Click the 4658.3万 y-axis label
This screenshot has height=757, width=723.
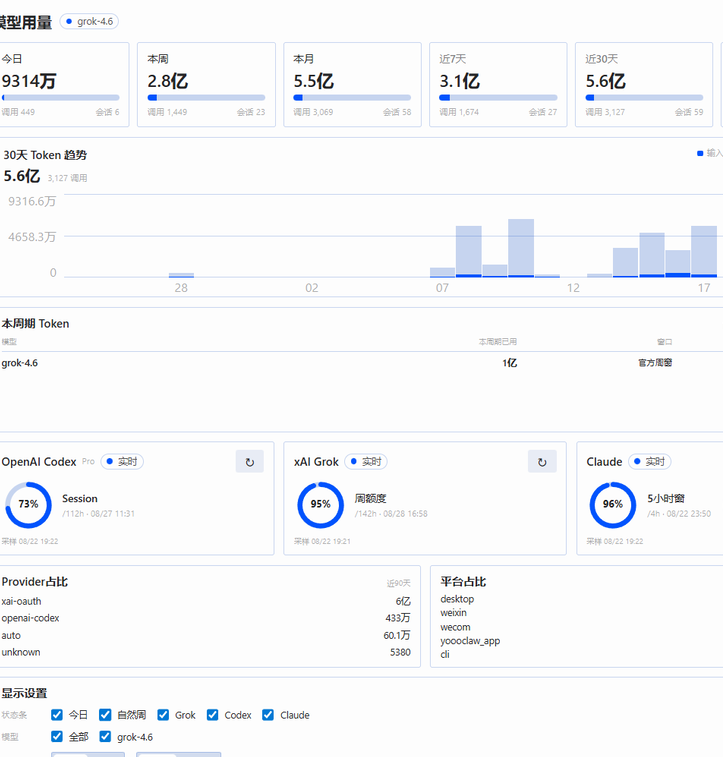pyautogui.click(x=32, y=237)
